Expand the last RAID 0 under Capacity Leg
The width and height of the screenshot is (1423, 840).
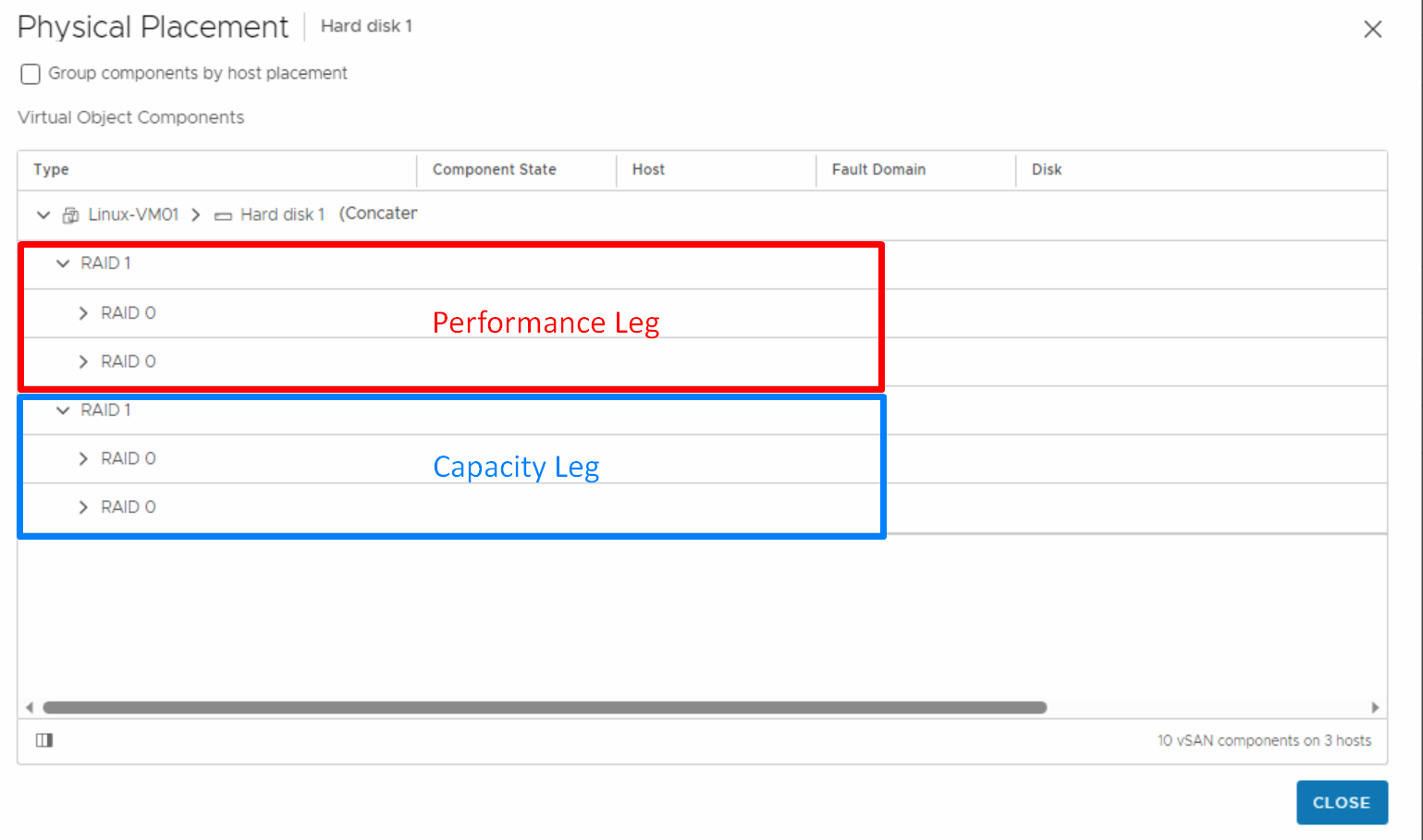(x=82, y=506)
